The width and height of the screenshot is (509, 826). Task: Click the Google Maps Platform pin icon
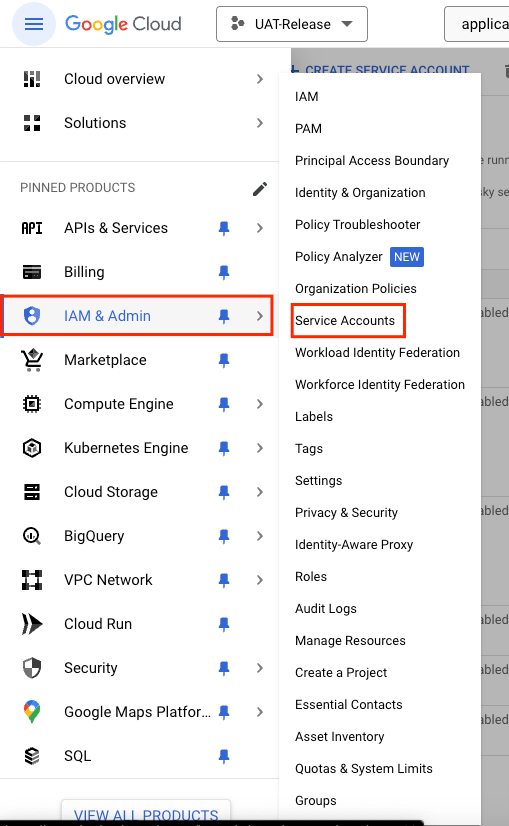[32, 712]
